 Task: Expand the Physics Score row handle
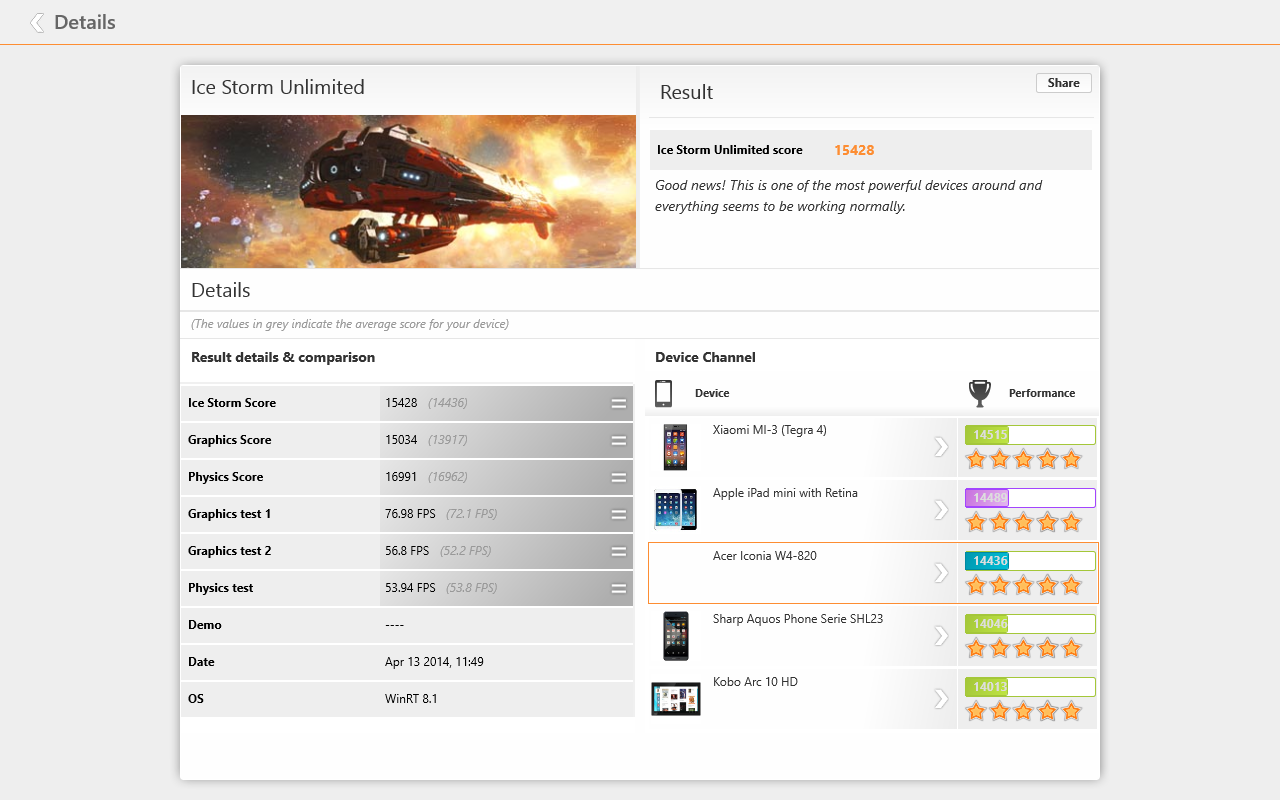[619, 477]
